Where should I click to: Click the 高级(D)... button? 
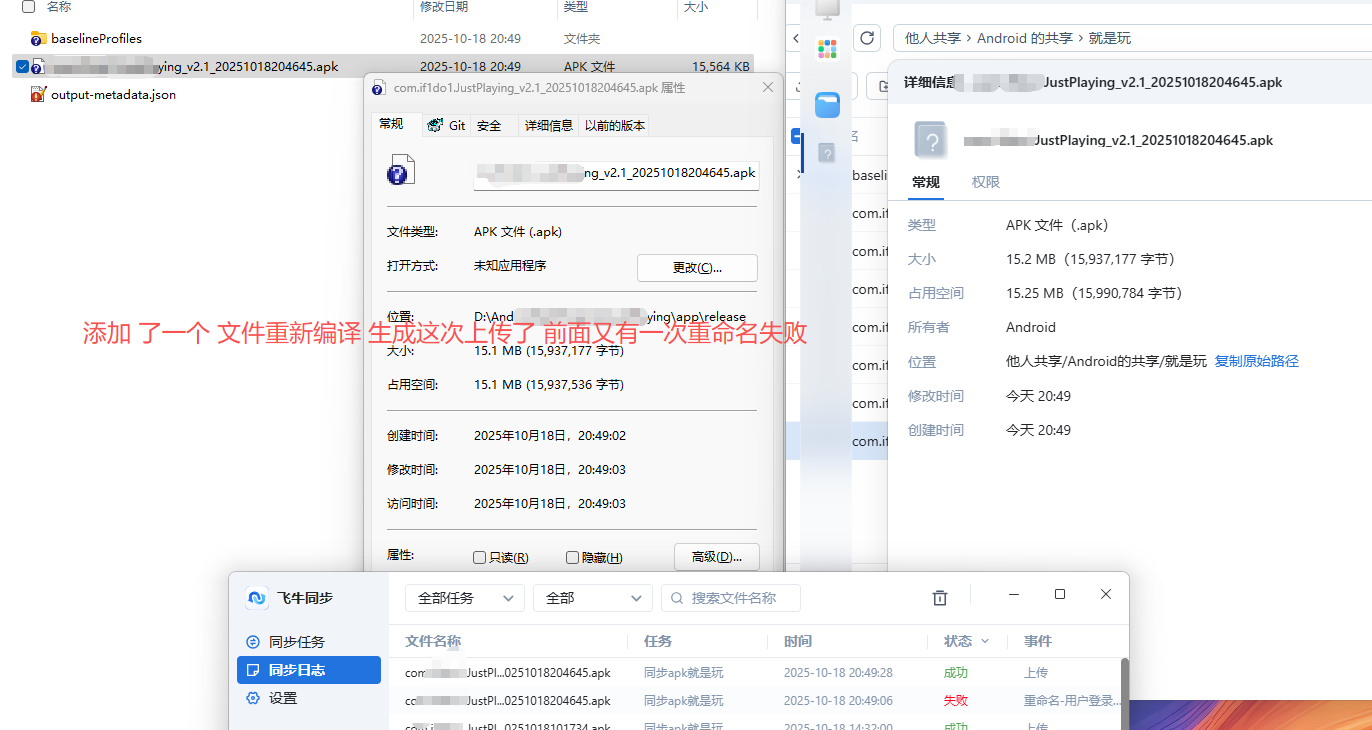[717, 557]
